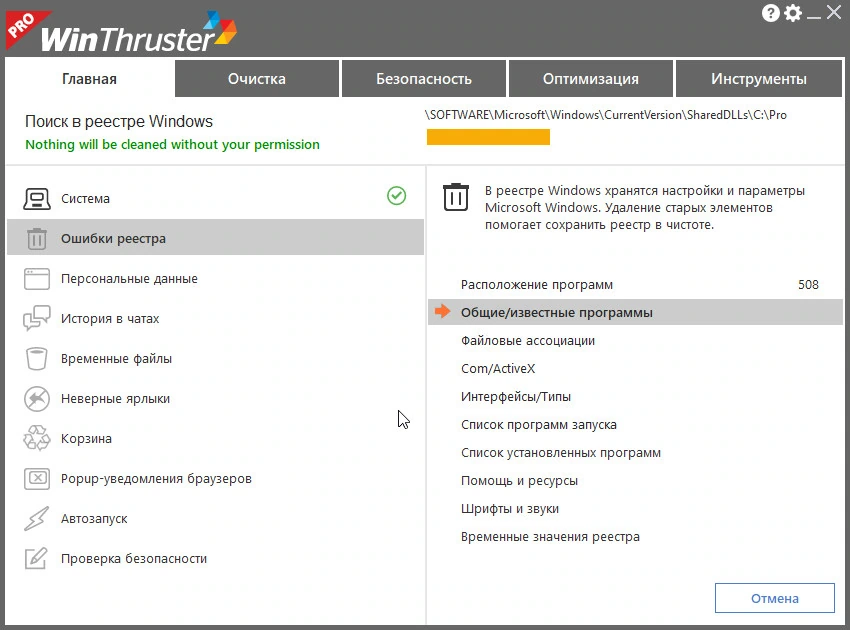
Task: Open settings via the gear icon
Action: coord(793,13)
